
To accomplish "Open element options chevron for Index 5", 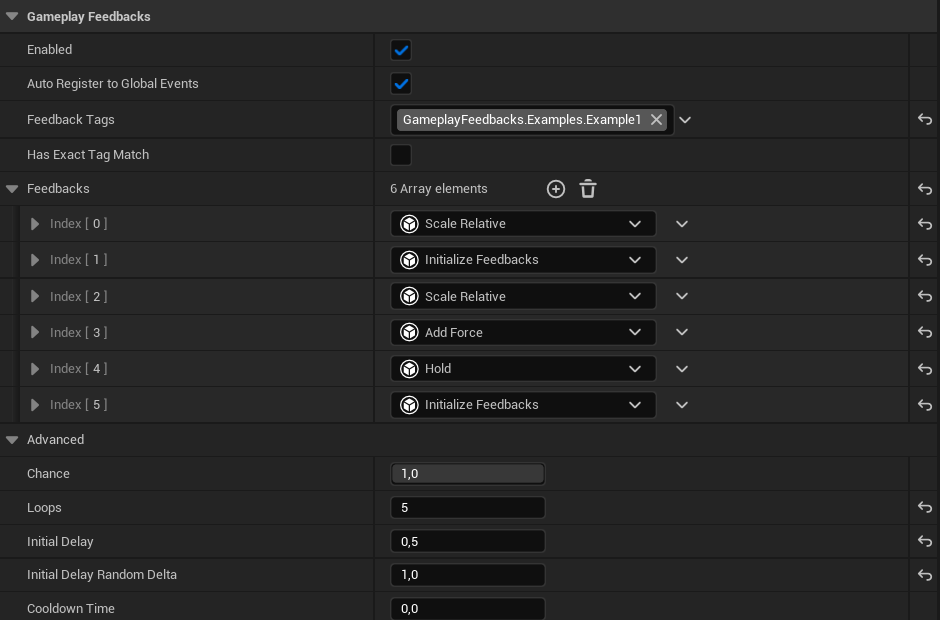I will 682,405.
